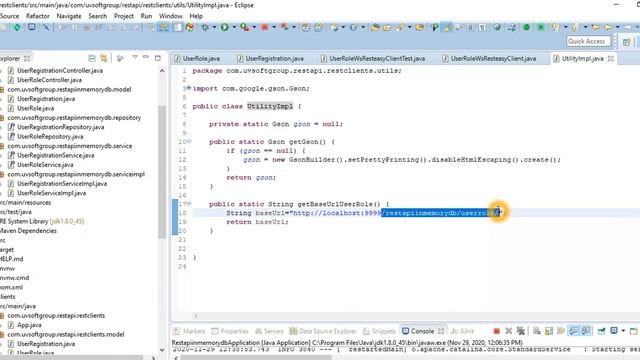Click Remove Launch gray X in the Console
The width and height of the screenshot is (640, 360).
[509, 331]
